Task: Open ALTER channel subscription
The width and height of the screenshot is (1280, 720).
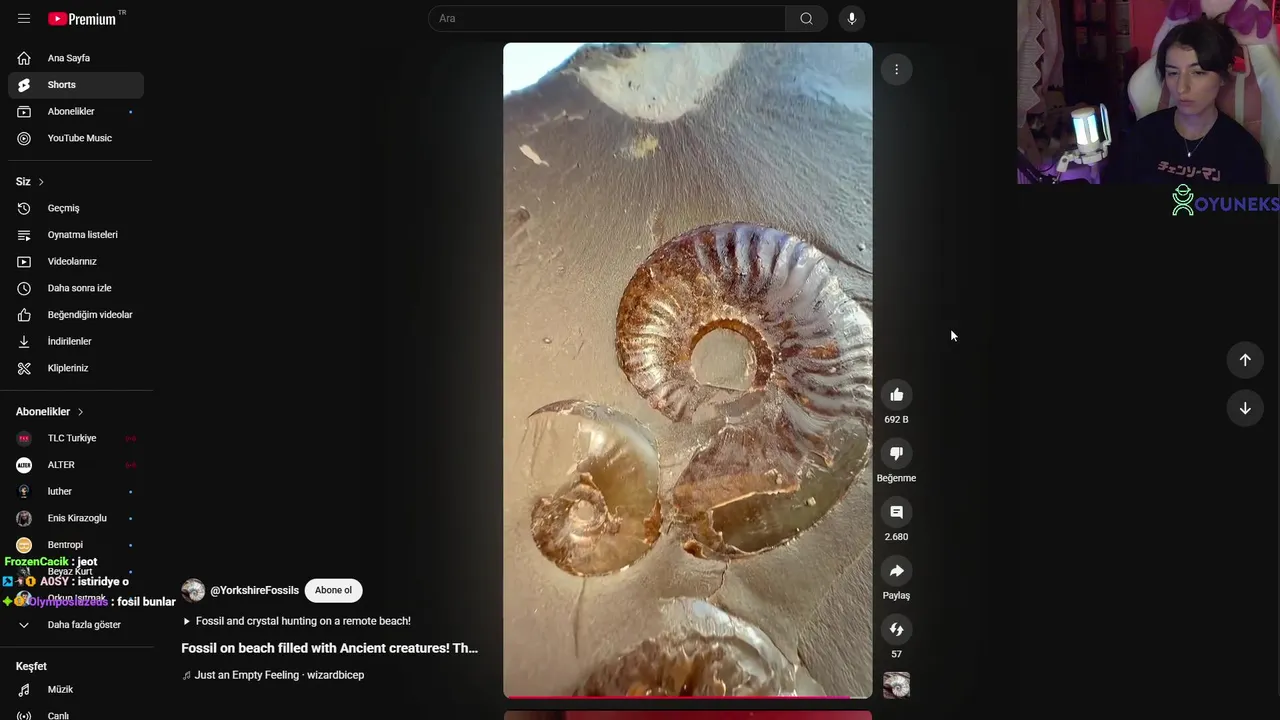Action: [76, 465]
